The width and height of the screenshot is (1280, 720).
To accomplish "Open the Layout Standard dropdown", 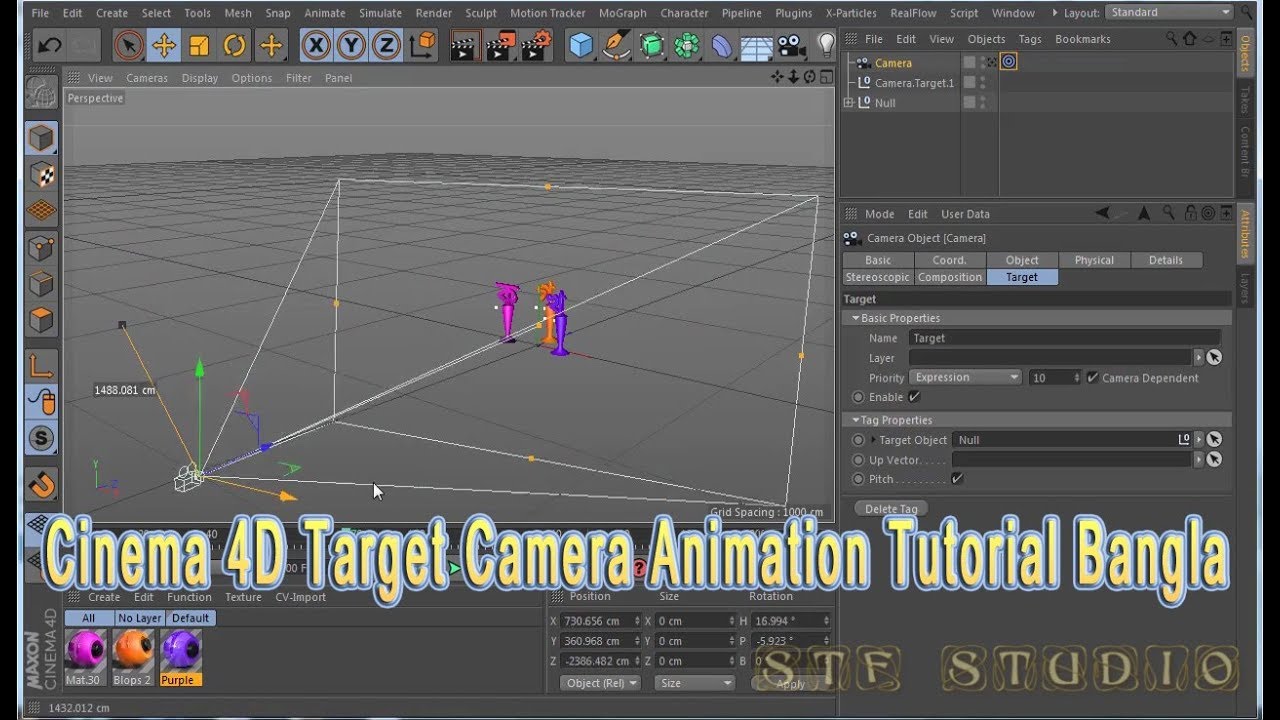I will click(x=1169, y=12).
